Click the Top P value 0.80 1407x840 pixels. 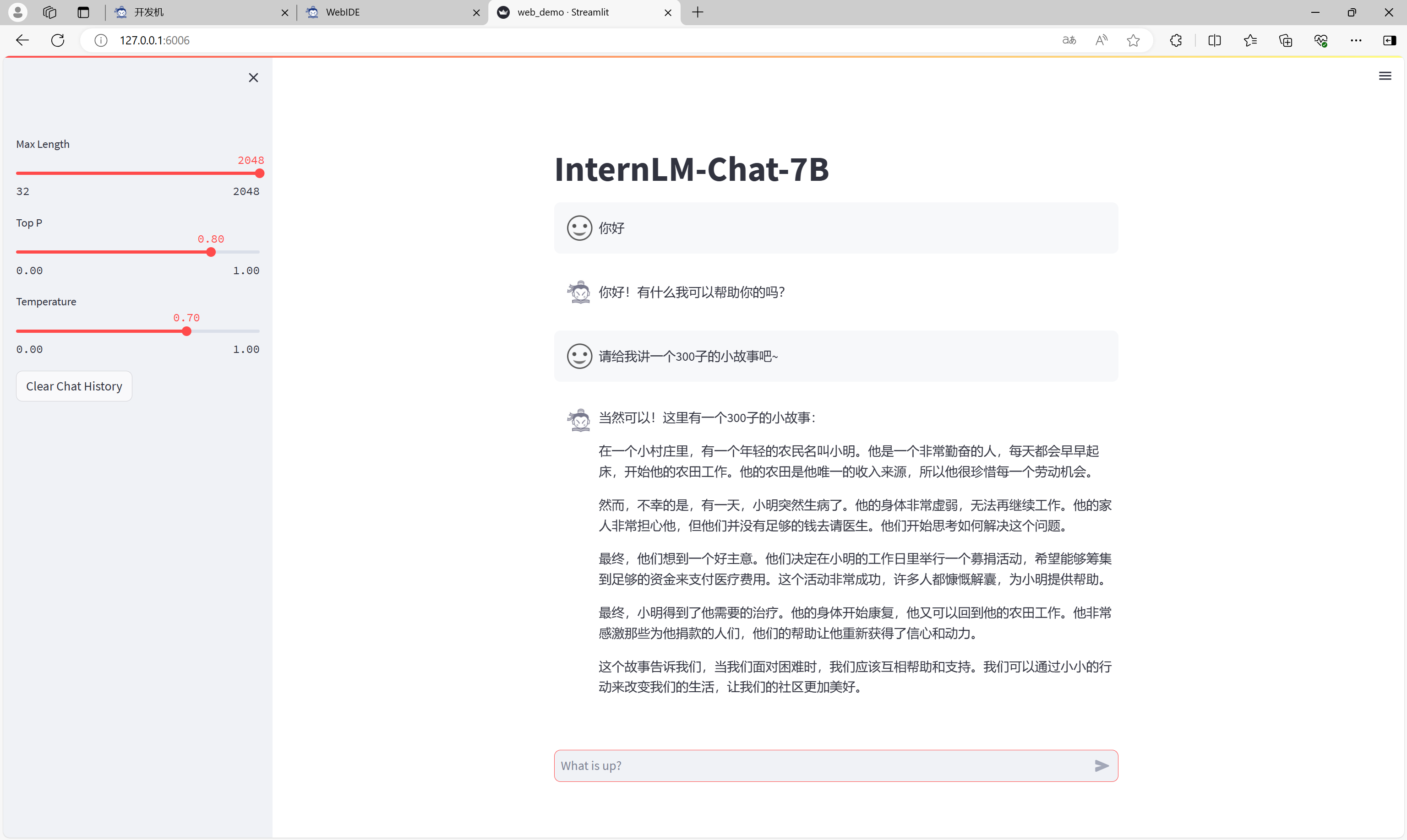pyautogui.click(x=211, y=239)
